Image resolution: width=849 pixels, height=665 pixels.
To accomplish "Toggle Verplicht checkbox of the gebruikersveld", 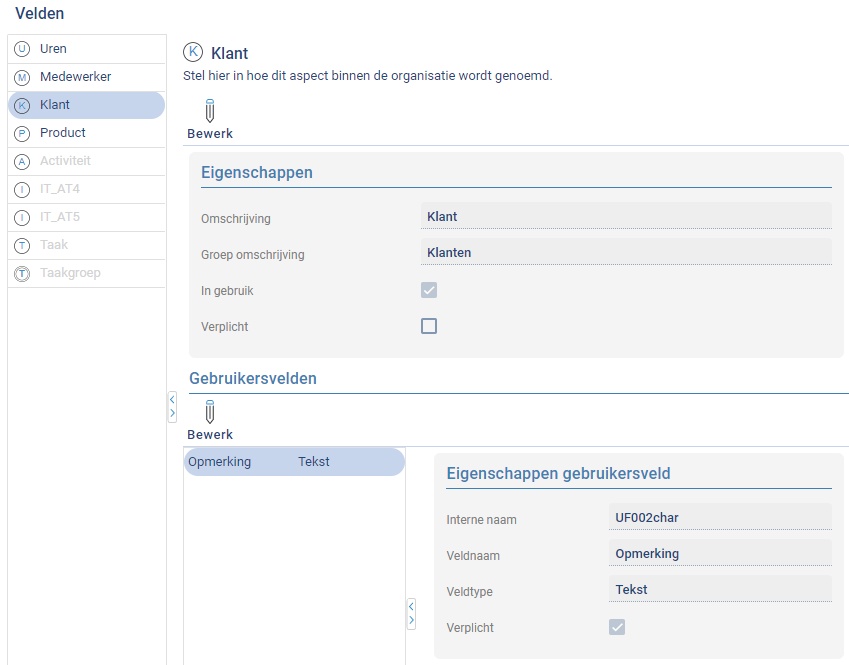I will pos(617,627).
